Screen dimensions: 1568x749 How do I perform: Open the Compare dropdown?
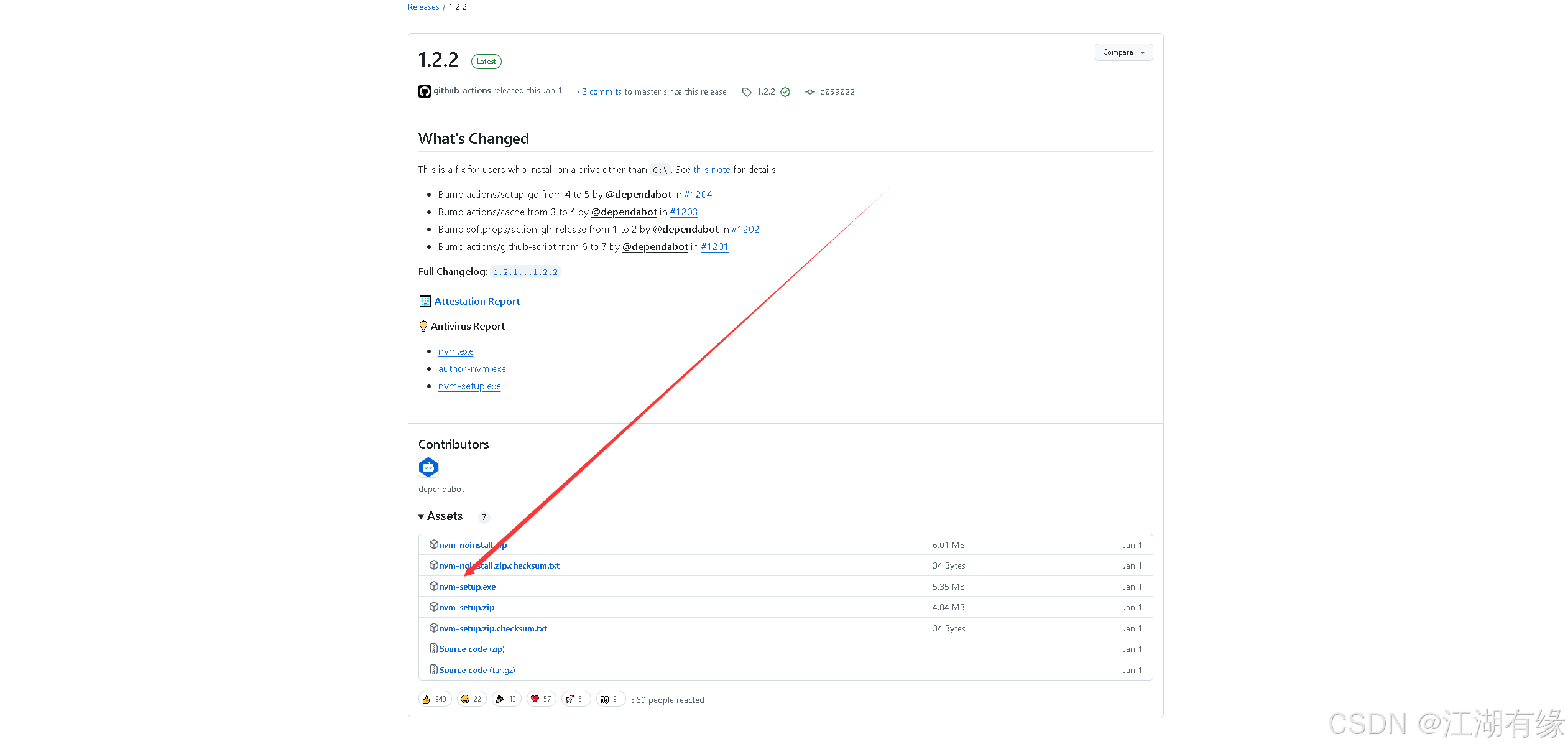tap(1123, 53)
